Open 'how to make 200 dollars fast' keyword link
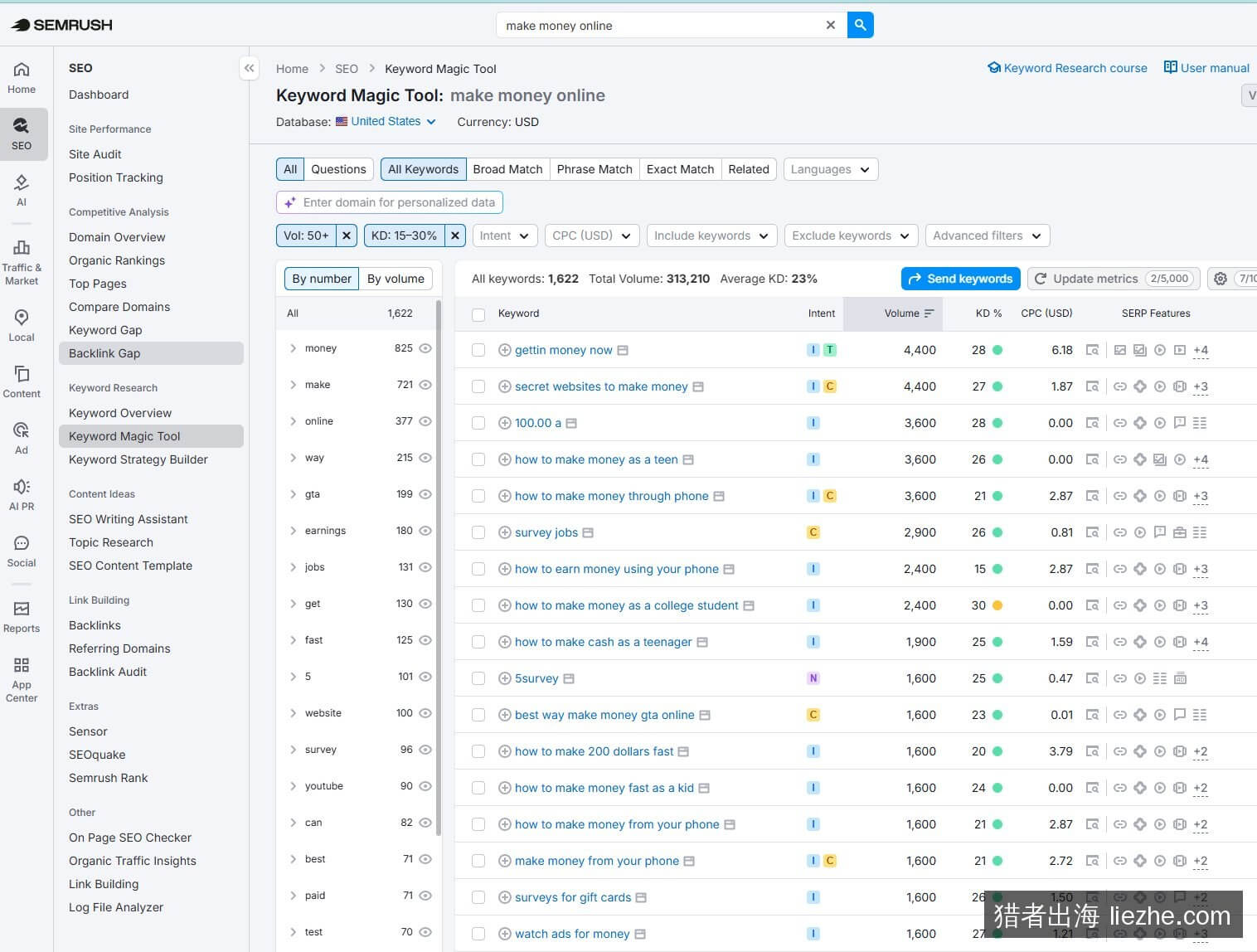1257x952 pixels. (594, 751)
